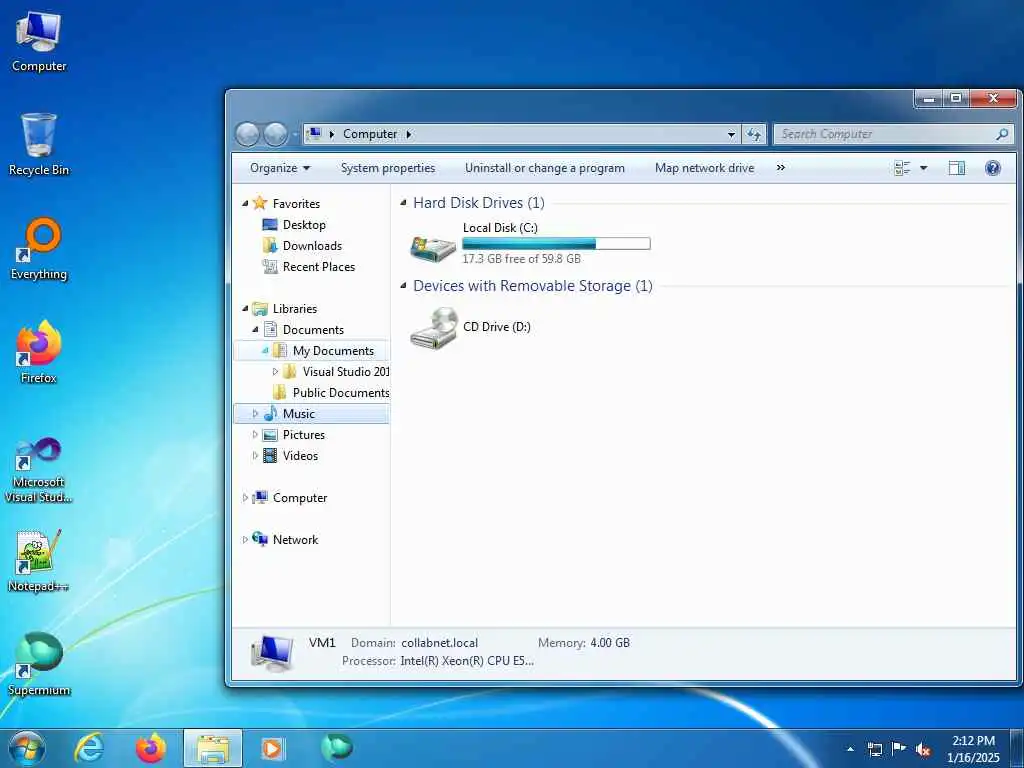
Task: Collapse the Hard Disk Drives group
Action: [x=403, y=203]
